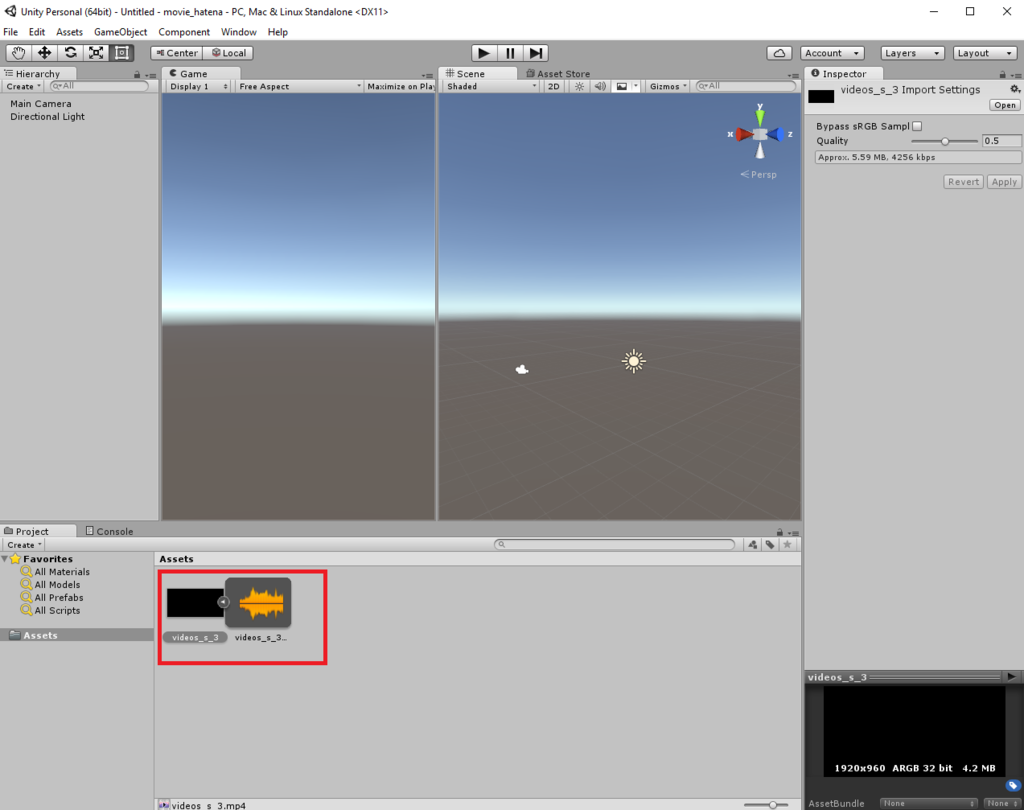Open the Free Aspect dropdown
The image size is (1024, 810).
pos(300,86)
